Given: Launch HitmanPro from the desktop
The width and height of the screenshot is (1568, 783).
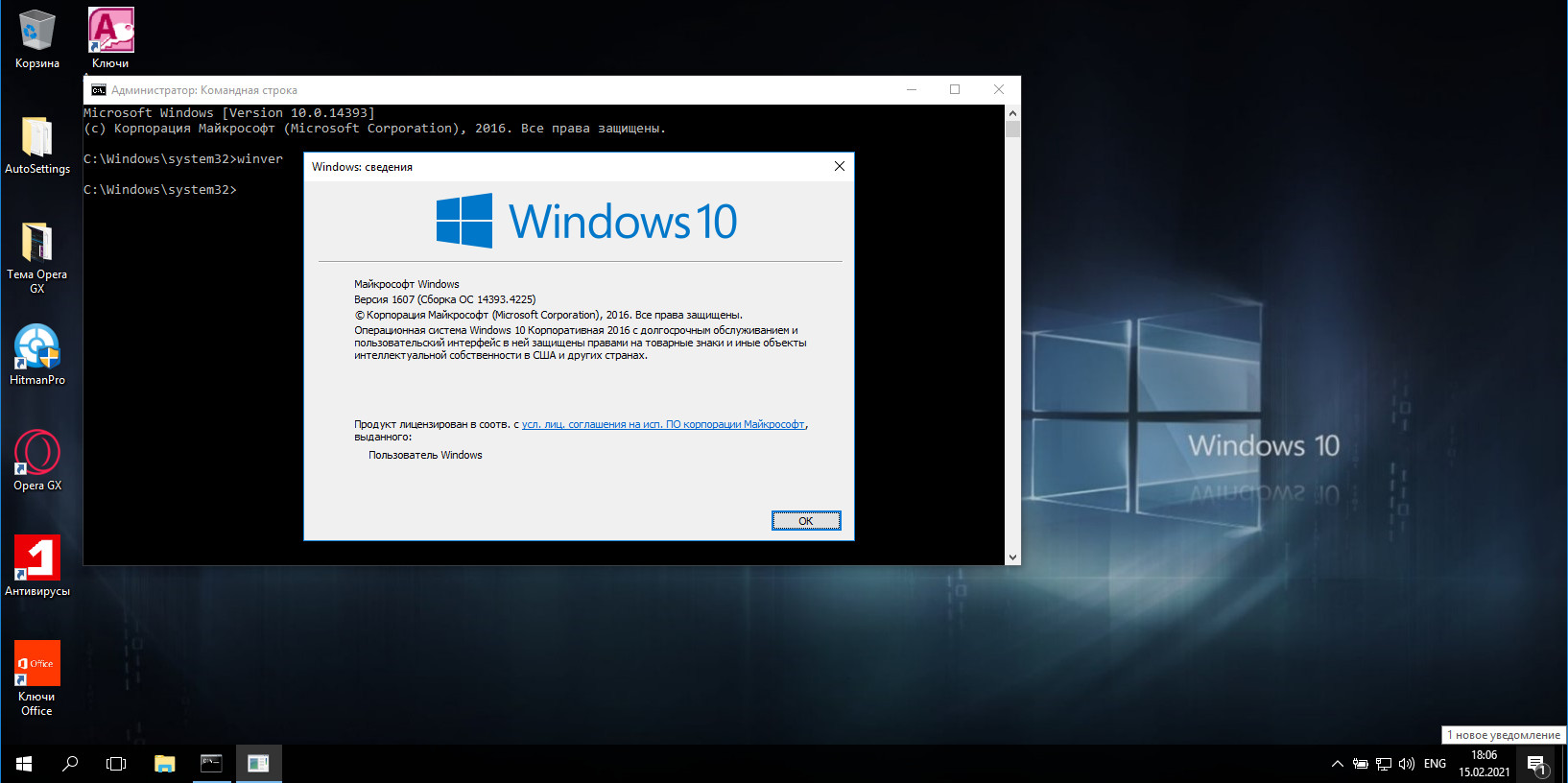Looking at the screenshot, I should pyautogui.click(x=36, y=348).
